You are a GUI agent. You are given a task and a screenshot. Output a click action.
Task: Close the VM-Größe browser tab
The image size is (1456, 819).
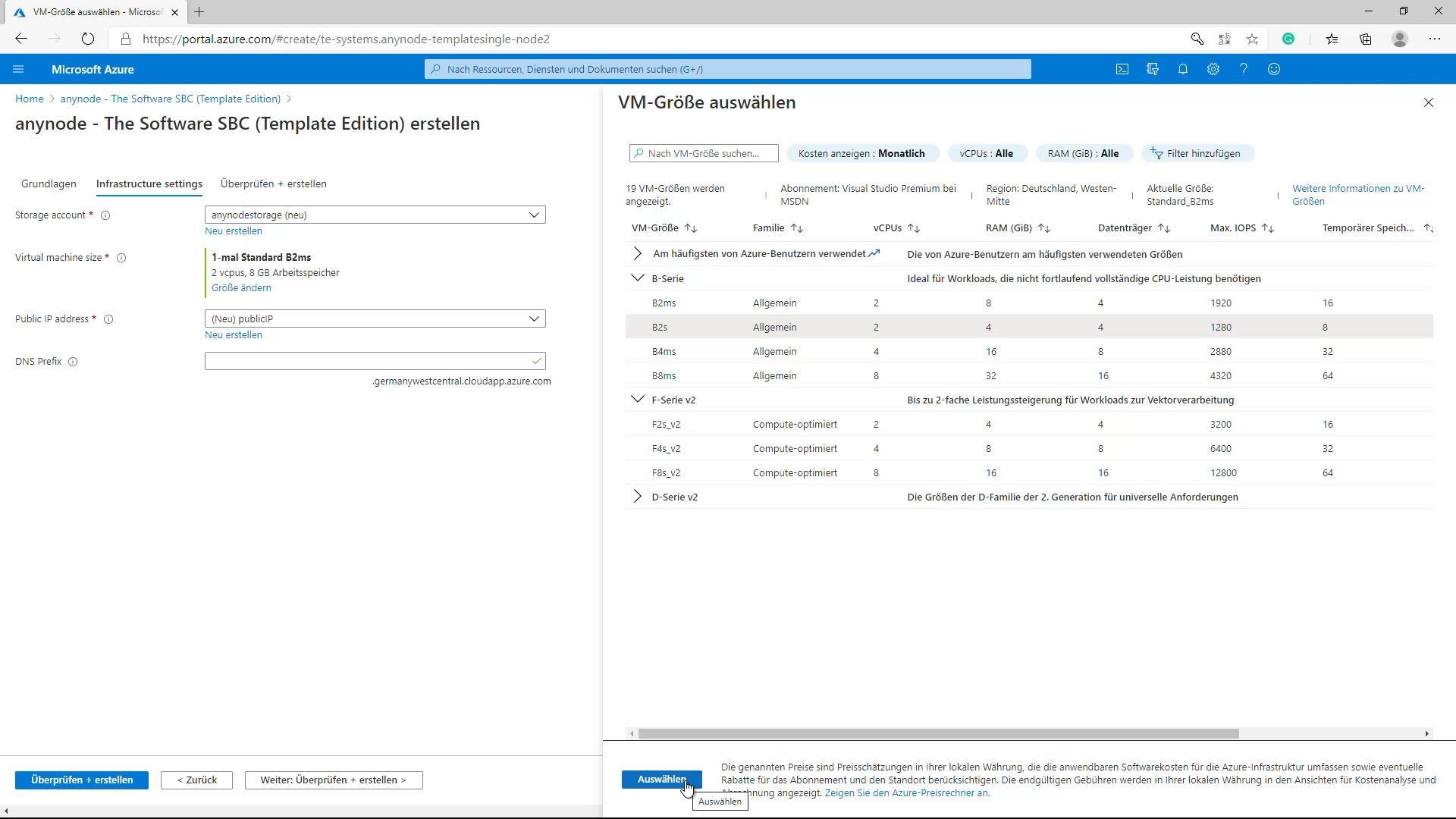pos(174,12)
